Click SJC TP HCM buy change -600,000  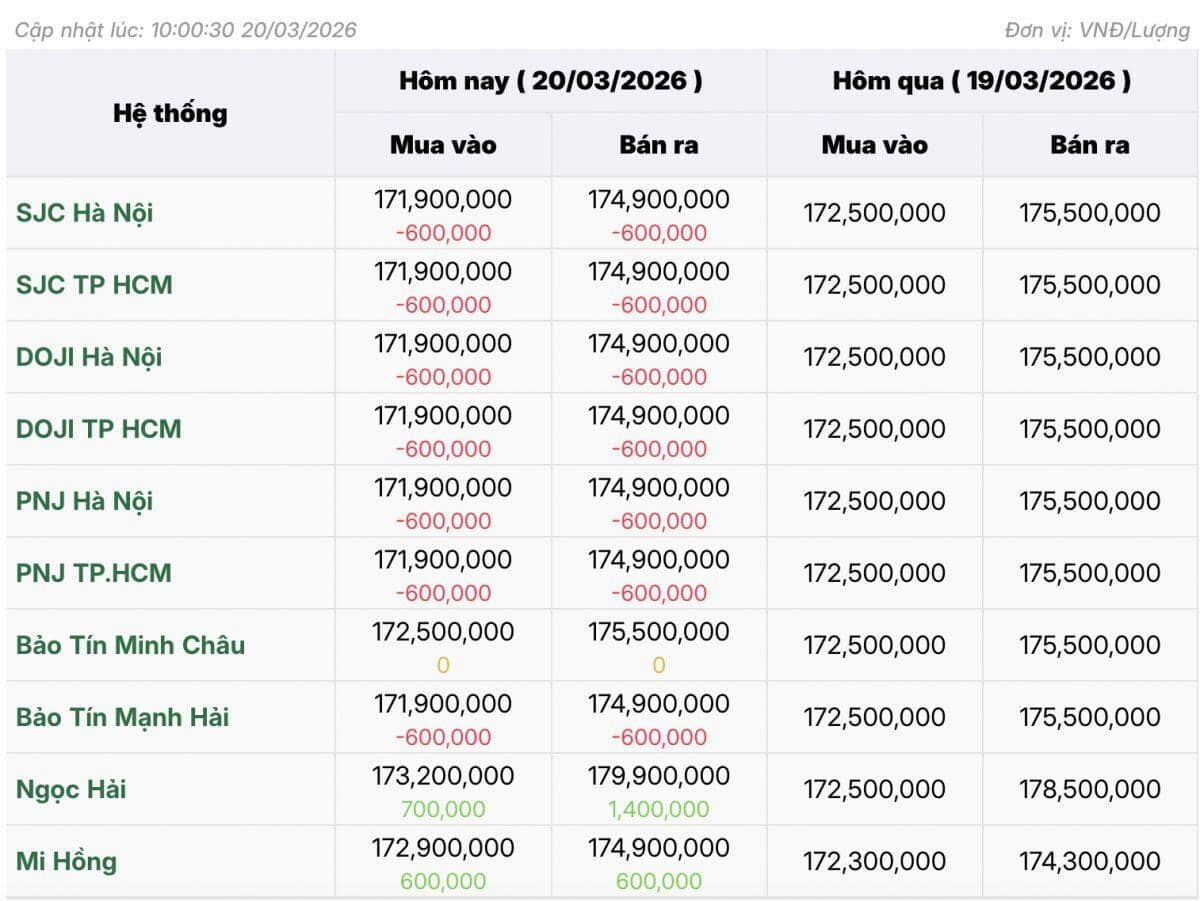(443, 305)
